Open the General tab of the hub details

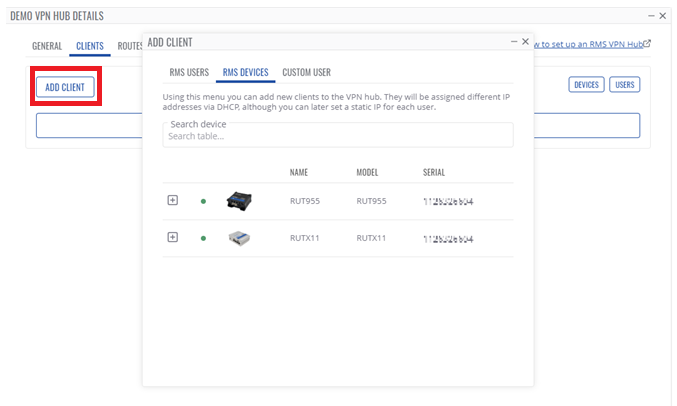point(47,46)
